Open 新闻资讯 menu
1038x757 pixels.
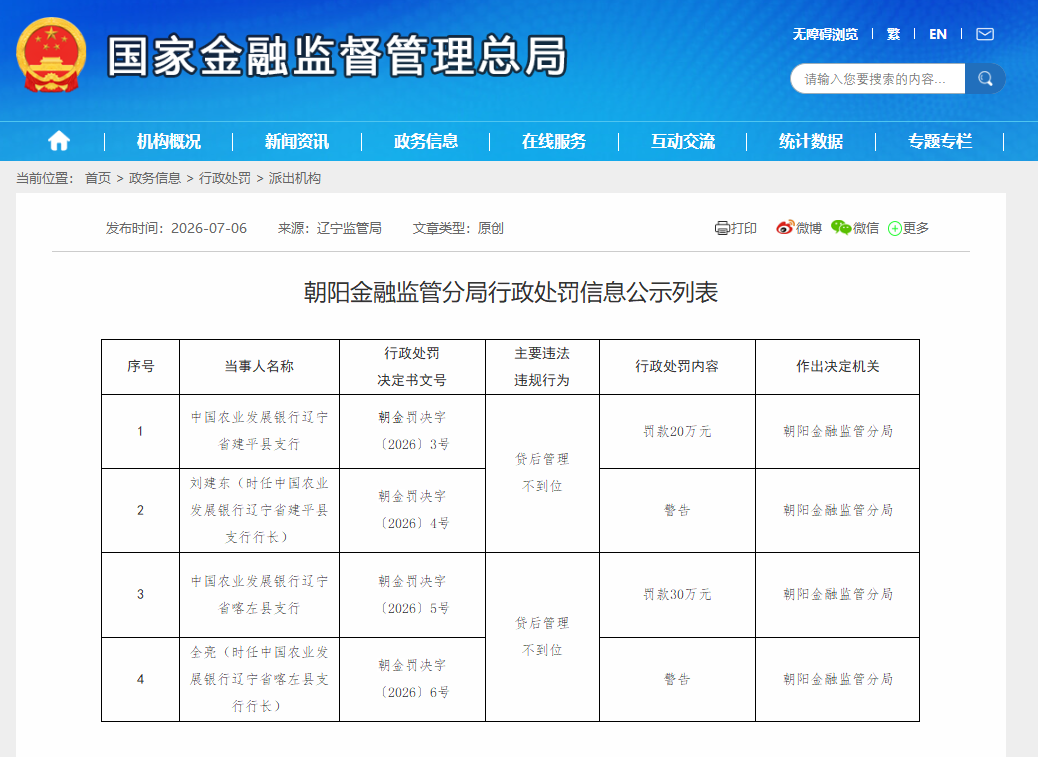[x=297, y=141]
